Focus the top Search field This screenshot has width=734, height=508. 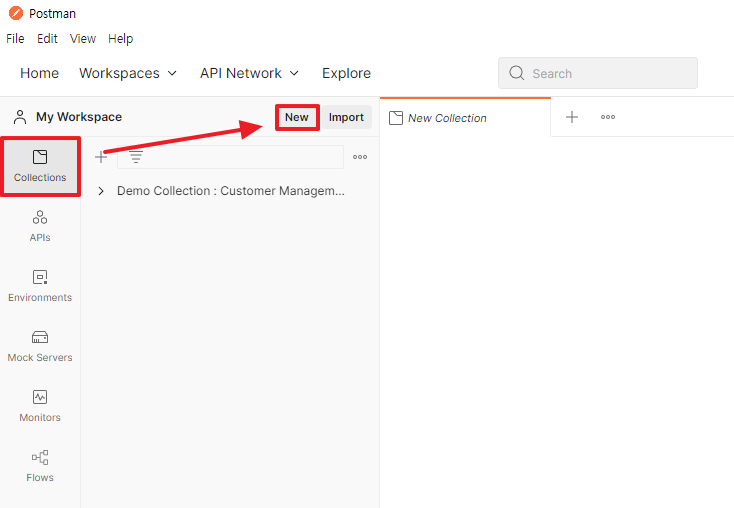click(x=598, y=73)
